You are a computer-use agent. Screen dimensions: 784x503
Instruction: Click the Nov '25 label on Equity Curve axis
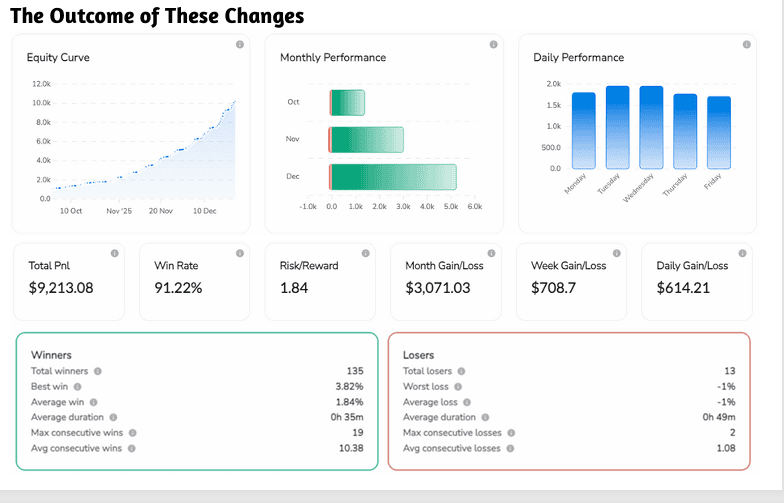click(x=119, y=211)
